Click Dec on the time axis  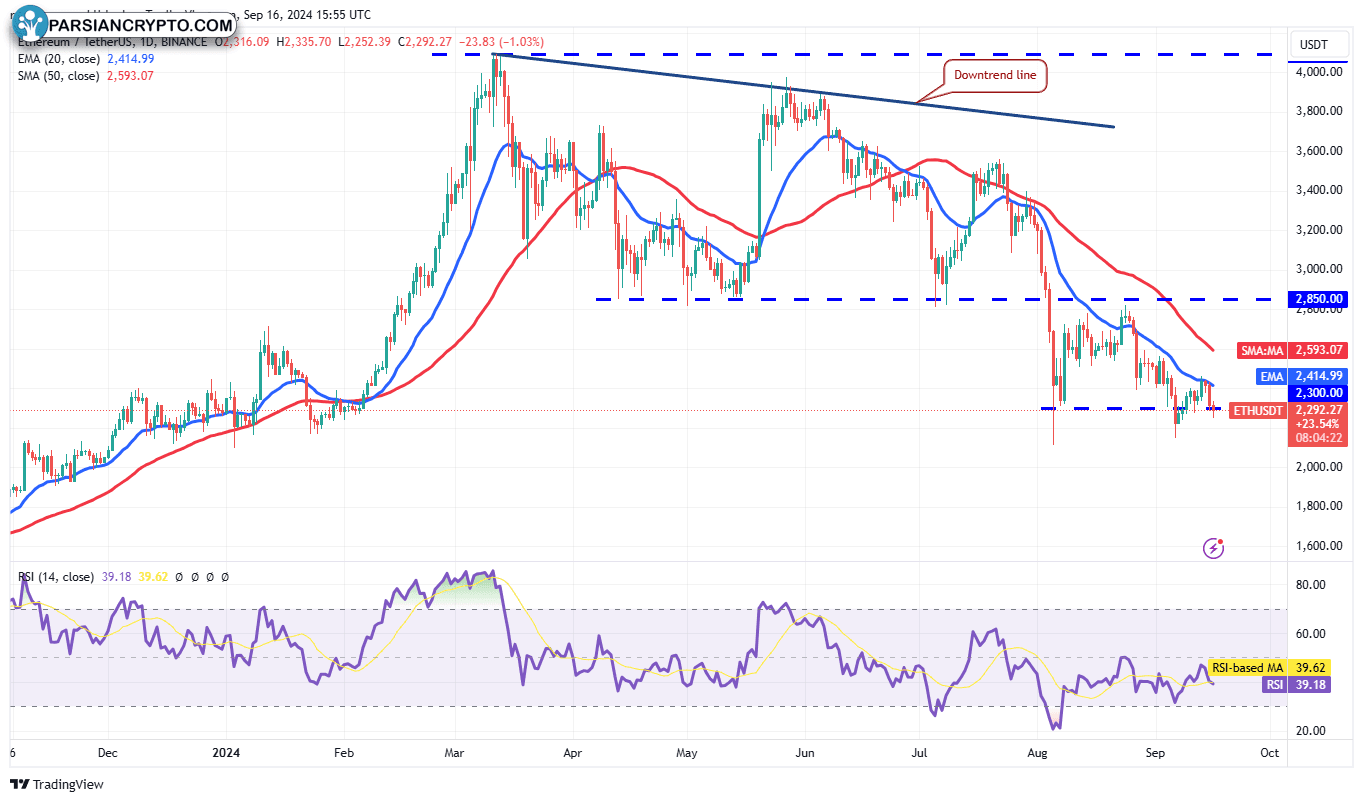pyautogui.click(x=108, y=752)
